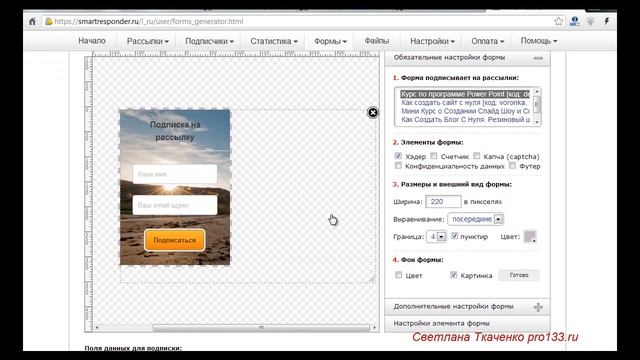640x360 pixels.
Task: Click the shield extension icon in browser toolbar
Action: coord(591,21)
